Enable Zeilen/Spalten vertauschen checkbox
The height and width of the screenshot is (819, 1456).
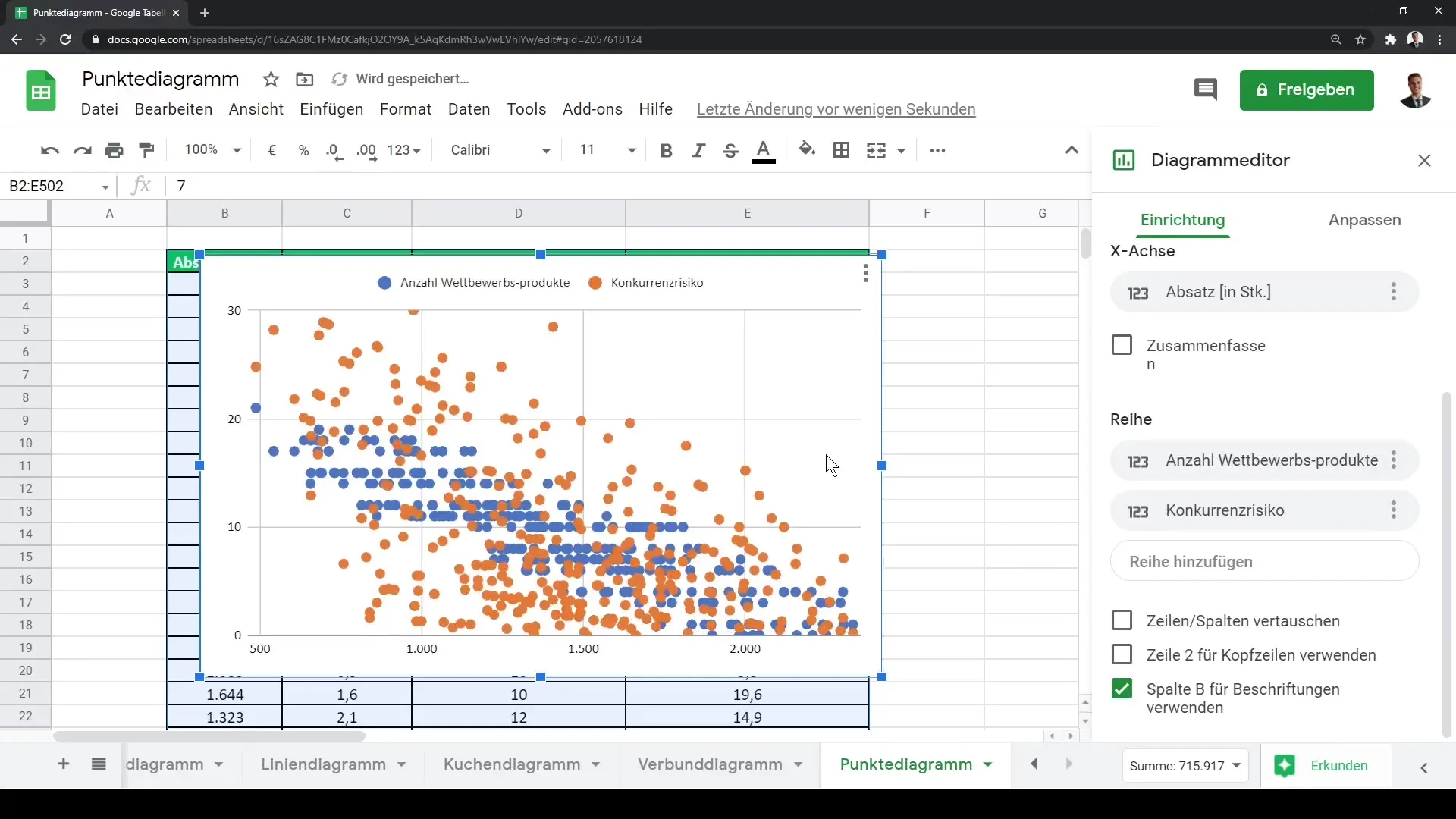1122,620
